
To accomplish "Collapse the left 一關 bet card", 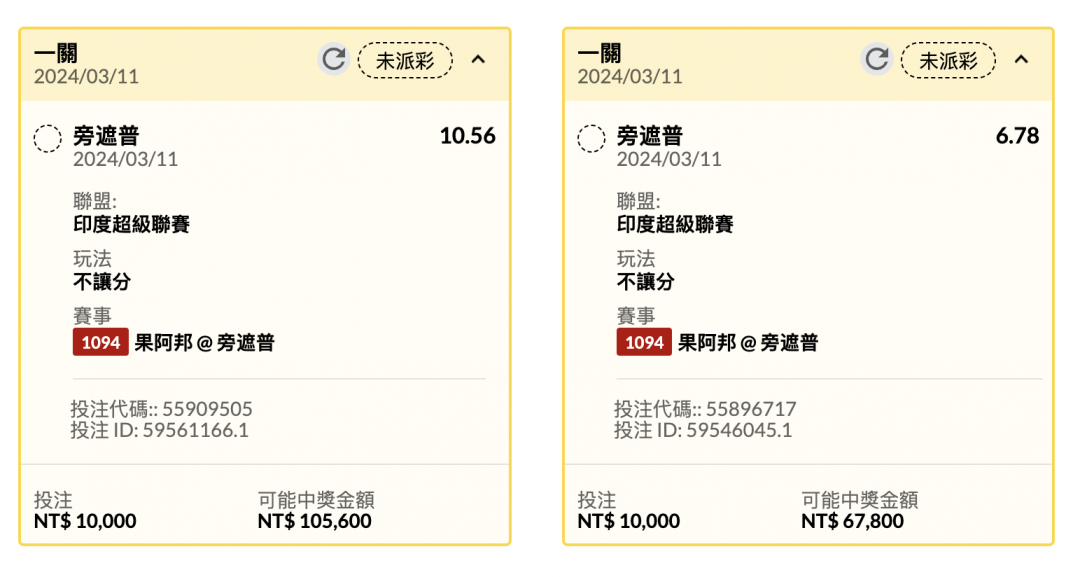I will click(x=478, y=60).
